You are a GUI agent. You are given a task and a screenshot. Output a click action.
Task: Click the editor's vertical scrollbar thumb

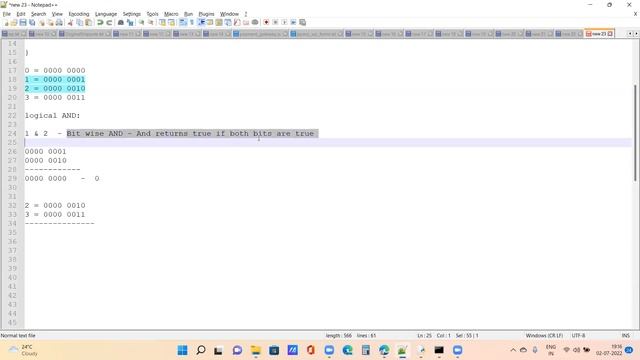click(635, 133)
